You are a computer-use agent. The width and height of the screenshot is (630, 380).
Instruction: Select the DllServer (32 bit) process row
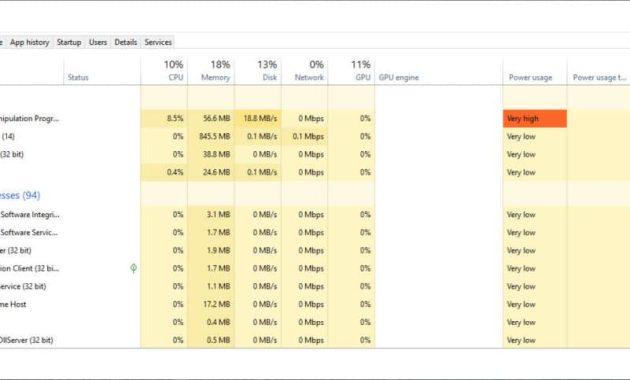tap(26, 340)
